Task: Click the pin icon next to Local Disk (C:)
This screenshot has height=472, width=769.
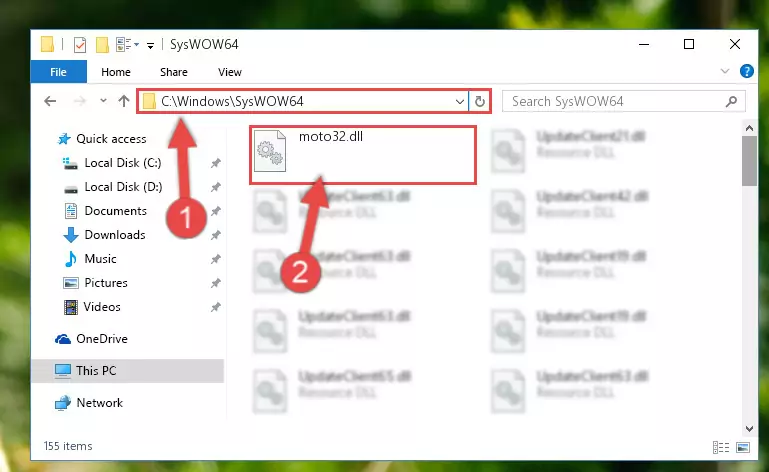Action: [216, 163]
